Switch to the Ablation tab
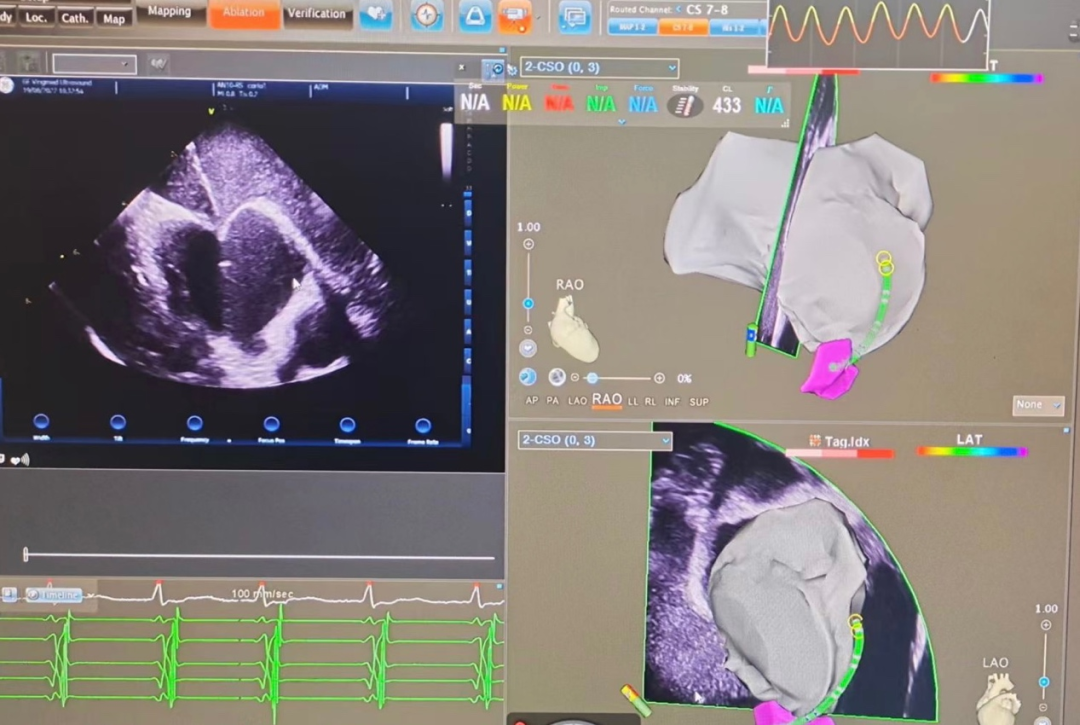1080x725 pixels. pos(243,12)
